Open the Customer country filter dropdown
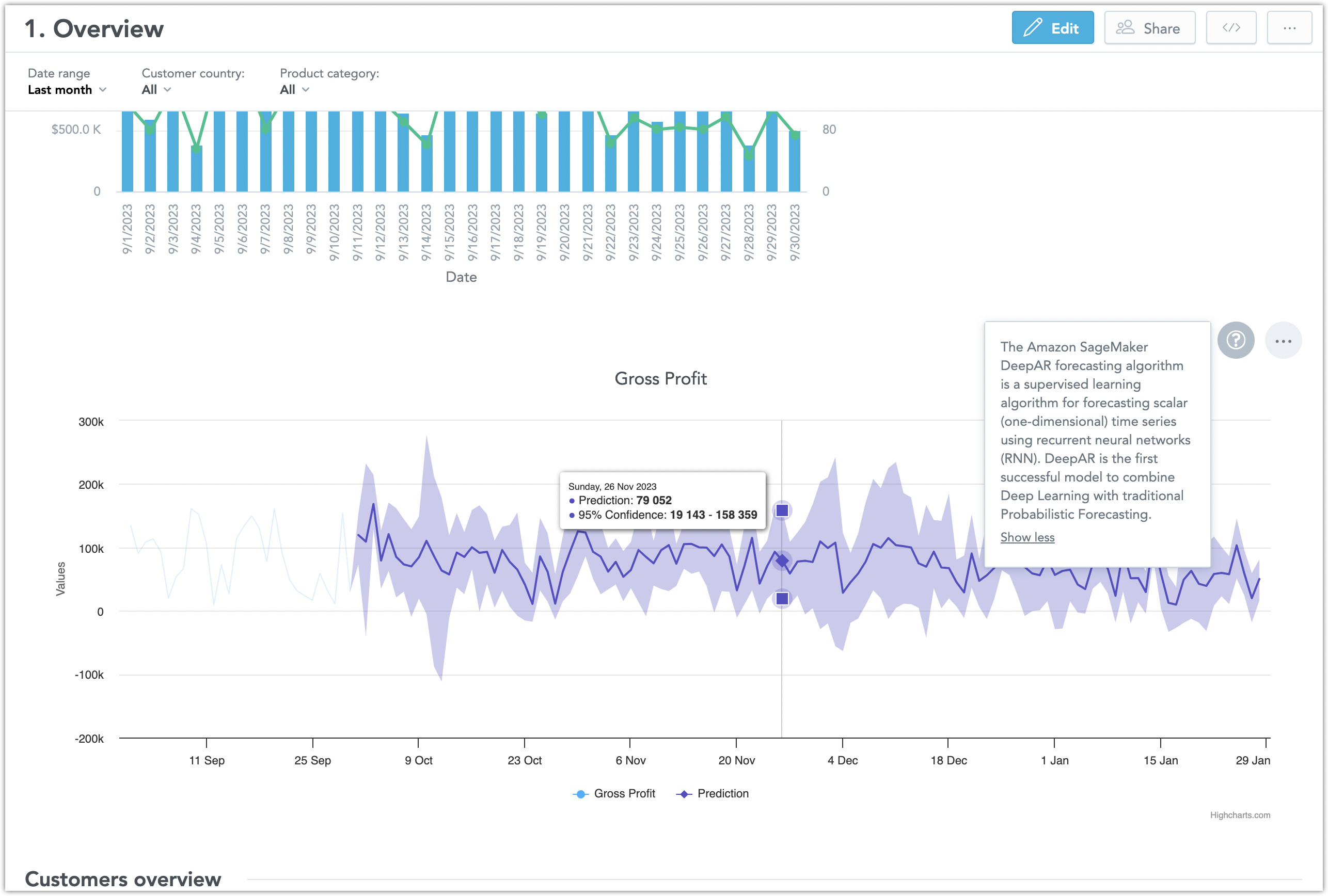Viewport: 1328px width, 896px height. (x=155, y=90)
